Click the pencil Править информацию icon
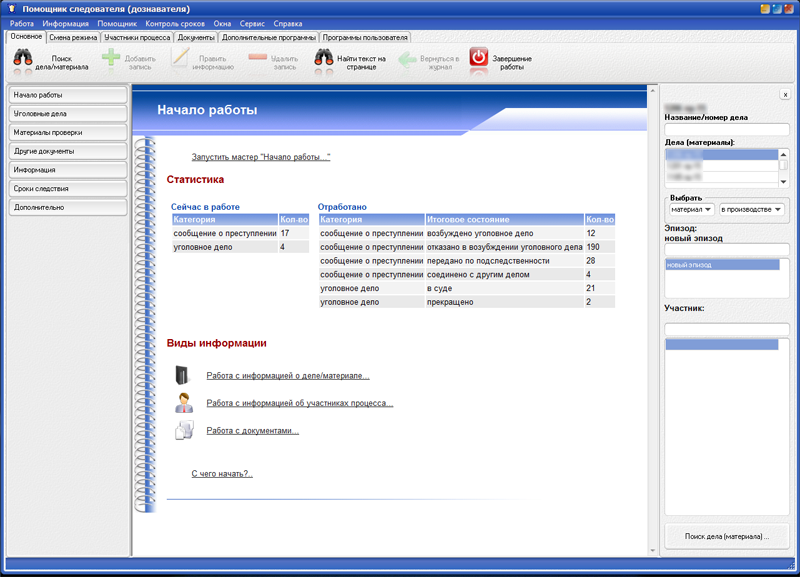 pyautogui.click(x=180, y=59)
